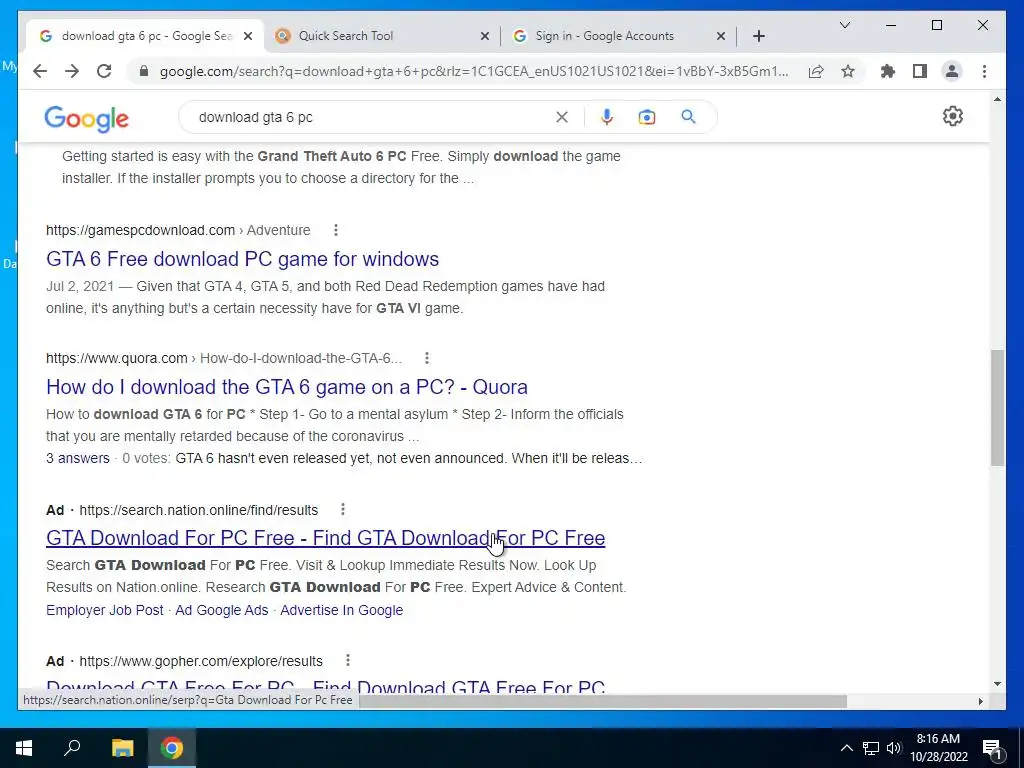1024x768 pixels.
Task: Open Ad Google Ads sitelink
Action: coord(221,610)
